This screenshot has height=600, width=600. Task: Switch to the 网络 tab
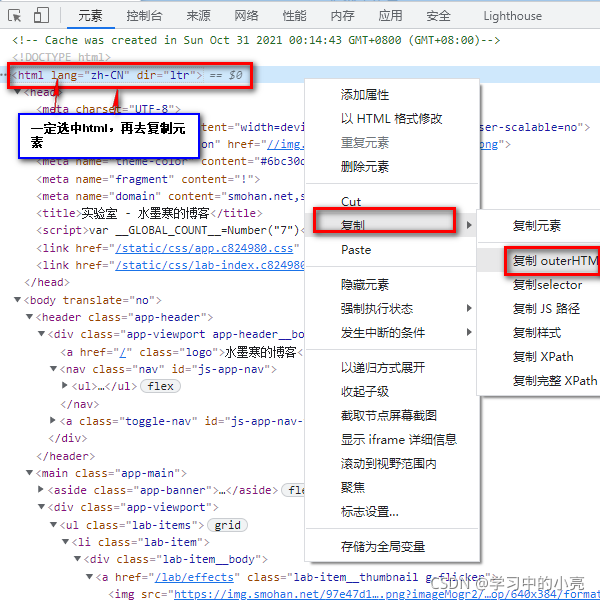click(246, 16)
